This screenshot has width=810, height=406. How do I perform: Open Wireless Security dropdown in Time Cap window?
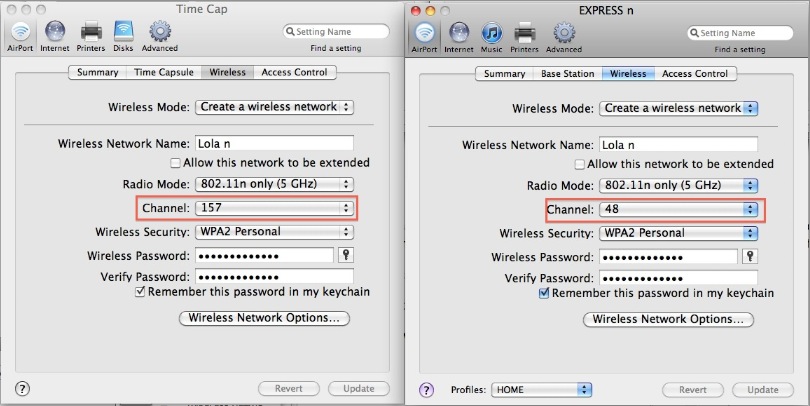click(274, 232)
